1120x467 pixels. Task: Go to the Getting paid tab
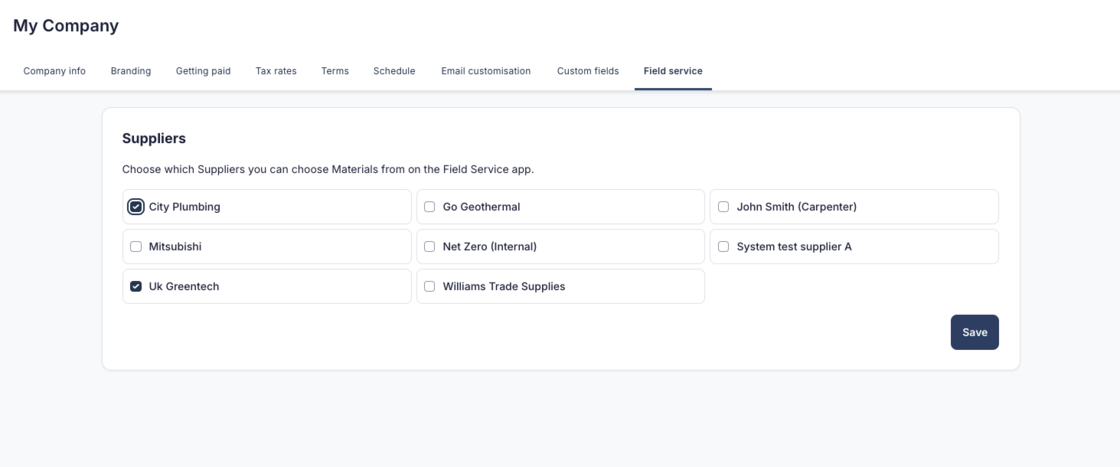[203, 71]
